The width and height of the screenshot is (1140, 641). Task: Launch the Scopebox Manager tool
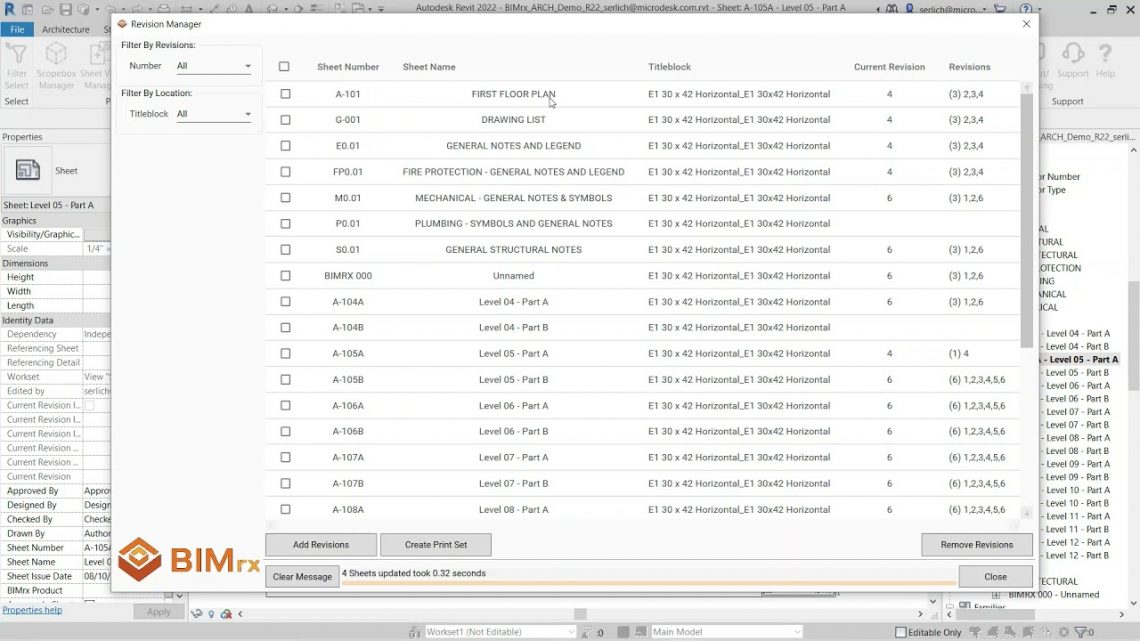[55, 62]
